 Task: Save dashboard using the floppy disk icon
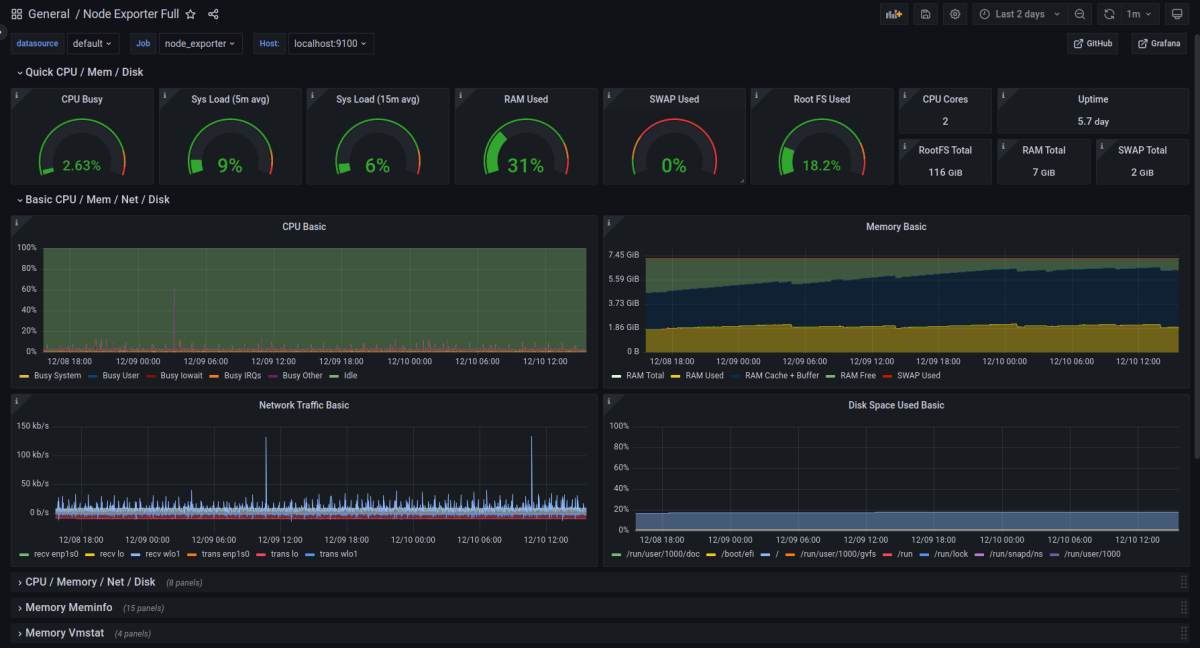pos(925,14)
